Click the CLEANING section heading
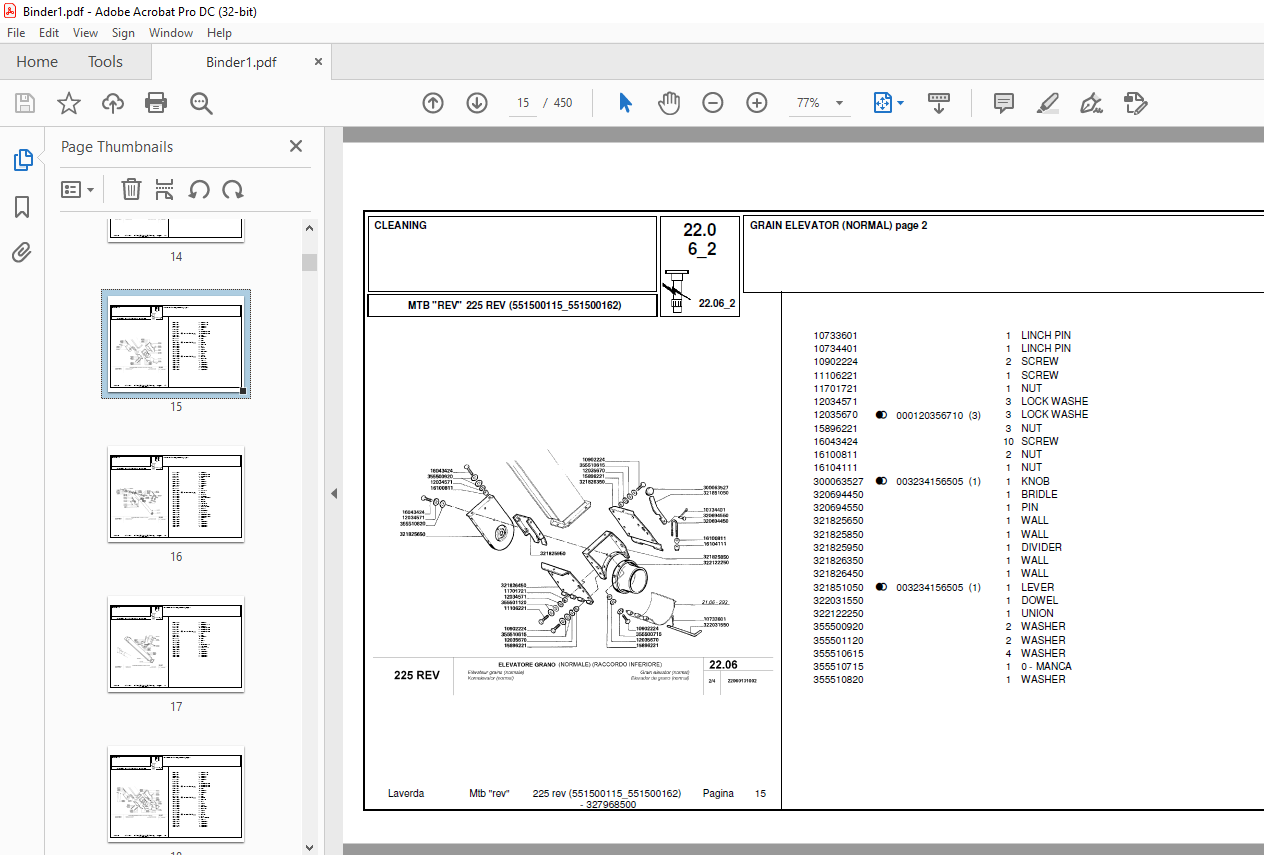 (x=400, y=226)
